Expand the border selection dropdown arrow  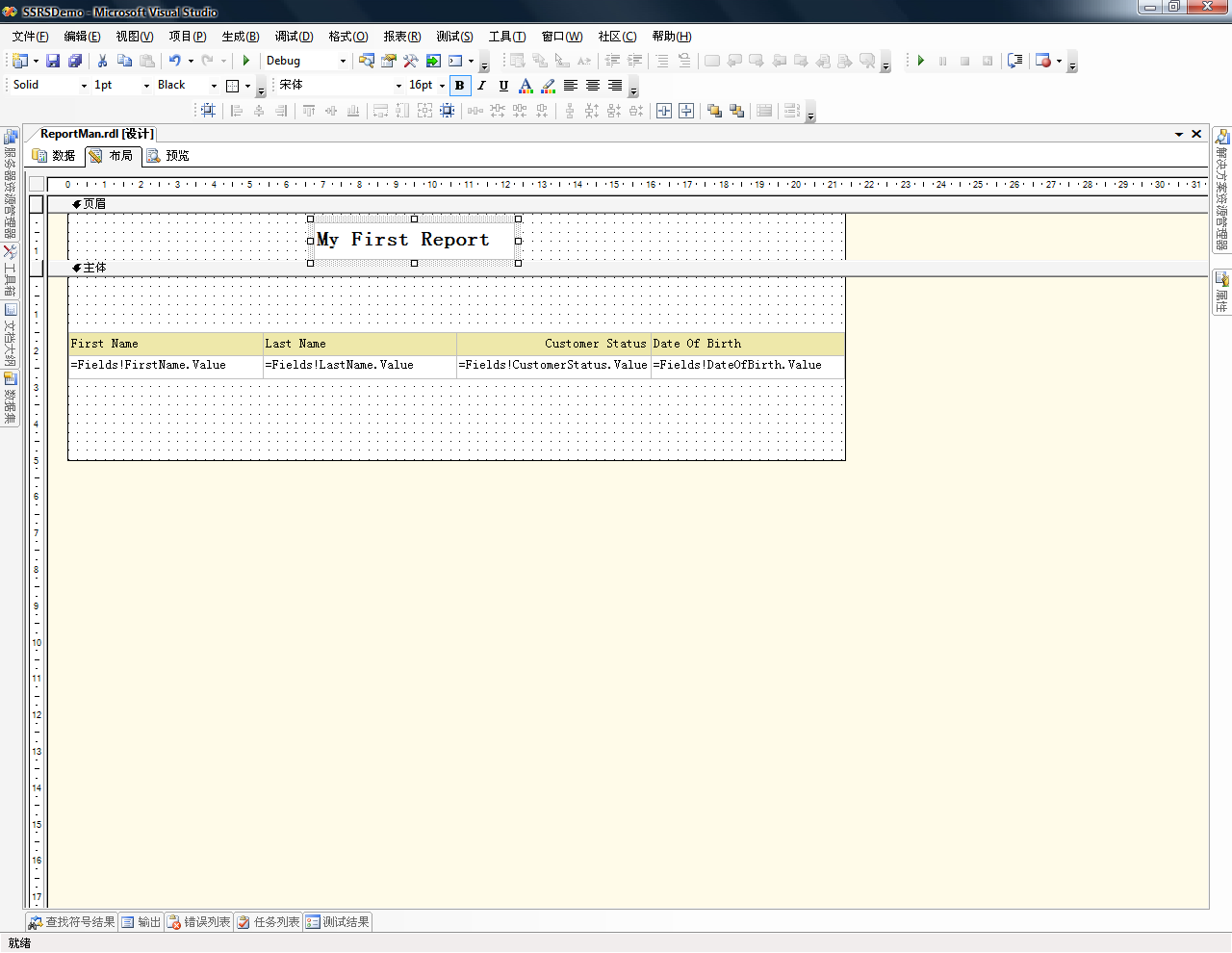tap(247, 86)
